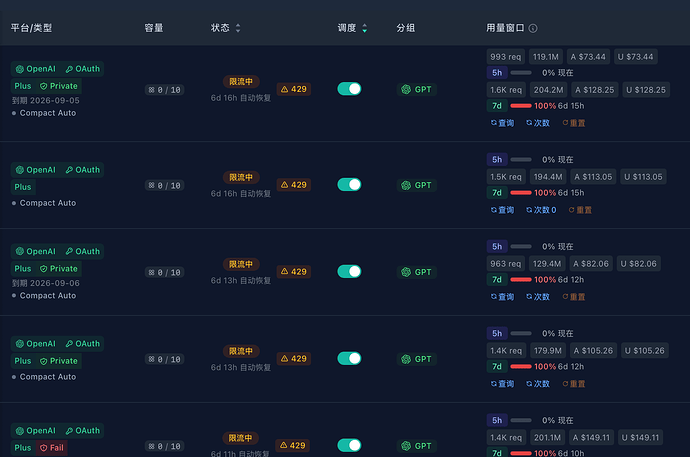Turn off scheduling toggle in the fourth row
Screen dimensions: 690x457
click(349, 358)
